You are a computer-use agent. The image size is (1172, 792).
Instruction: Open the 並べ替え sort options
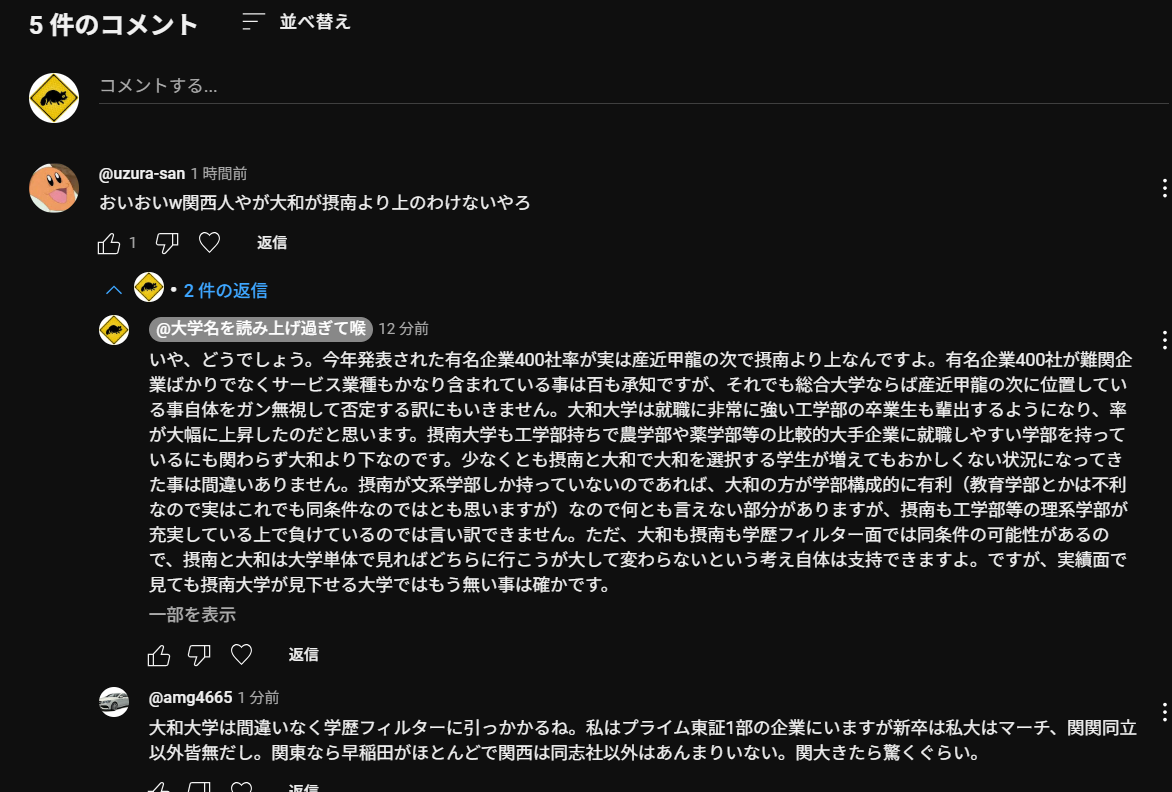click(x=297, y=22)
